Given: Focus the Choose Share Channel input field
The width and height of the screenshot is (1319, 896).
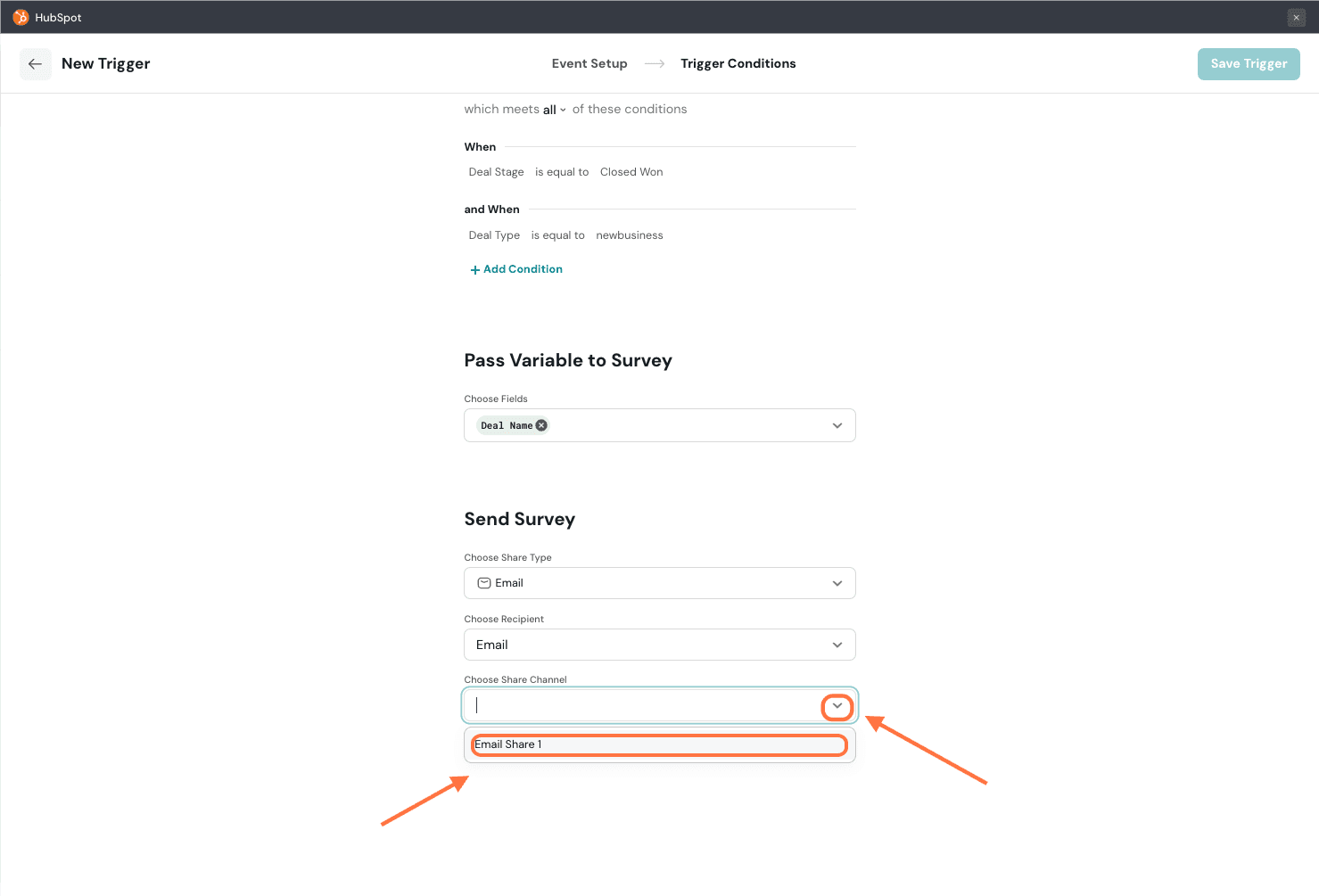Looking at the screenshot, I should 642,705.
